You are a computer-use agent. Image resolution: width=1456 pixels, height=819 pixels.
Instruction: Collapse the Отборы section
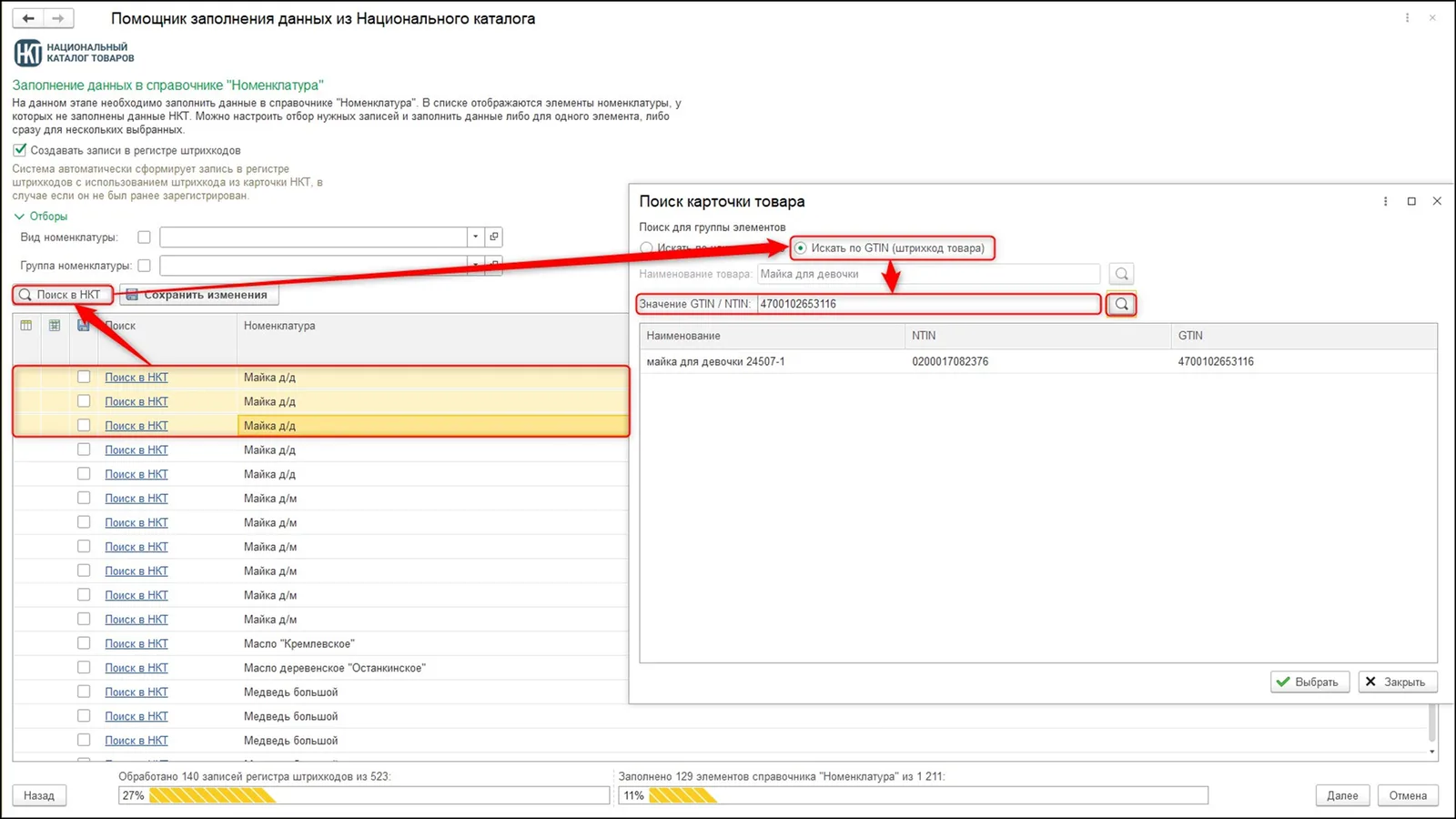pyautogui.click(x=41, y=217)
